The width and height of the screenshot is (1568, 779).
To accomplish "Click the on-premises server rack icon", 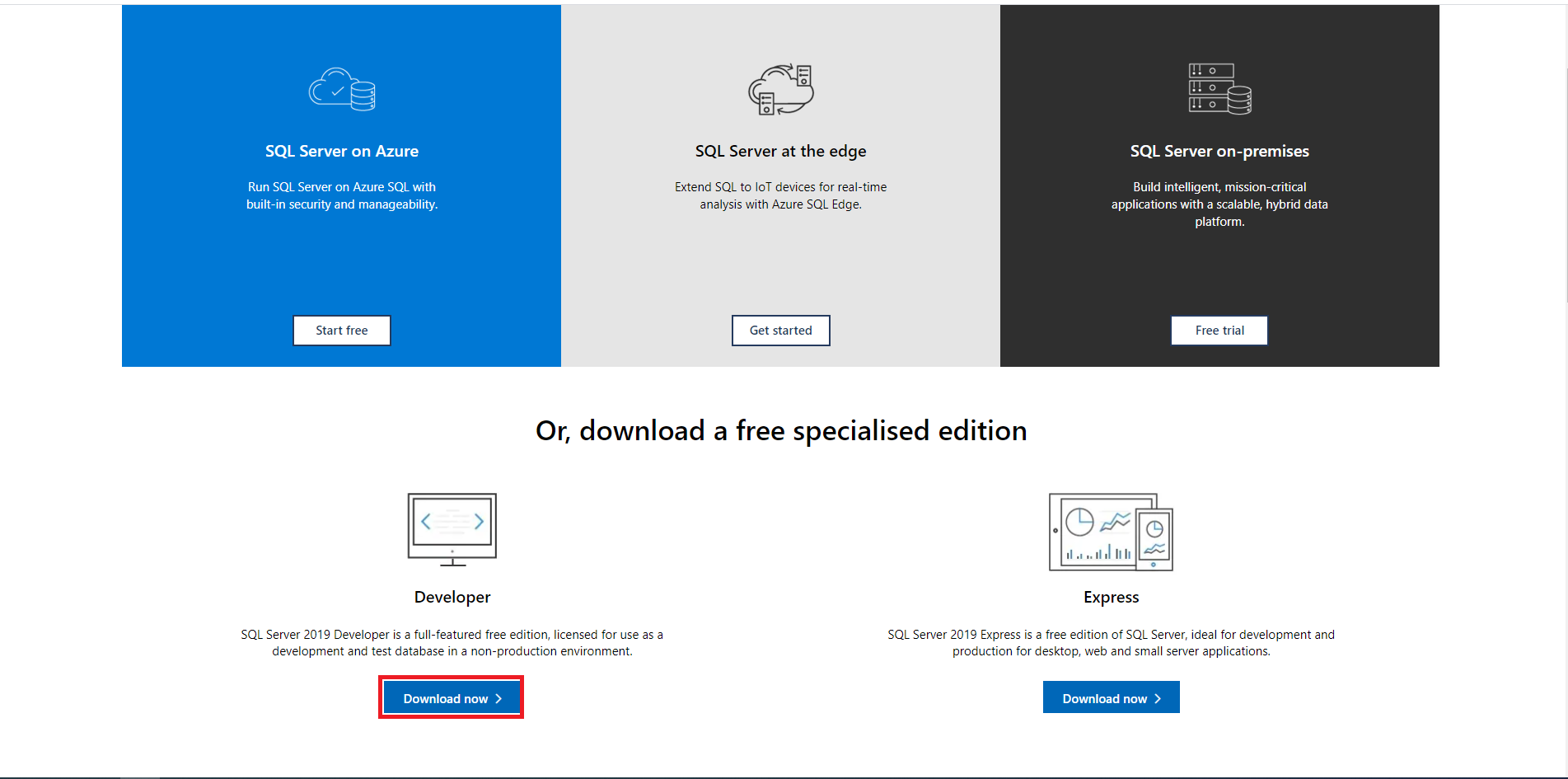I will point(1219,88).
